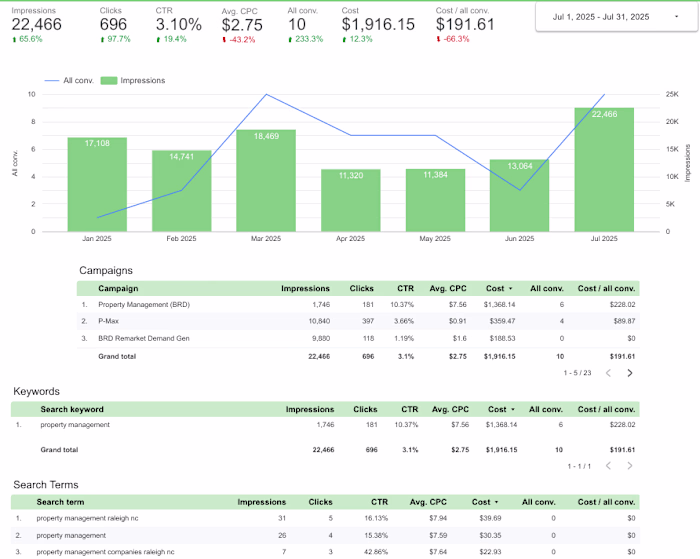Viewport: 700px width, 559px height.
Task: Go to previous page of Campaigns table
Action: coord(608,373)
